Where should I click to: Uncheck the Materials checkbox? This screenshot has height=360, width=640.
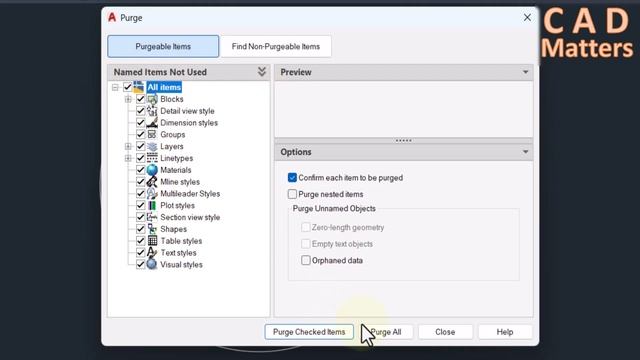point(140,170)
